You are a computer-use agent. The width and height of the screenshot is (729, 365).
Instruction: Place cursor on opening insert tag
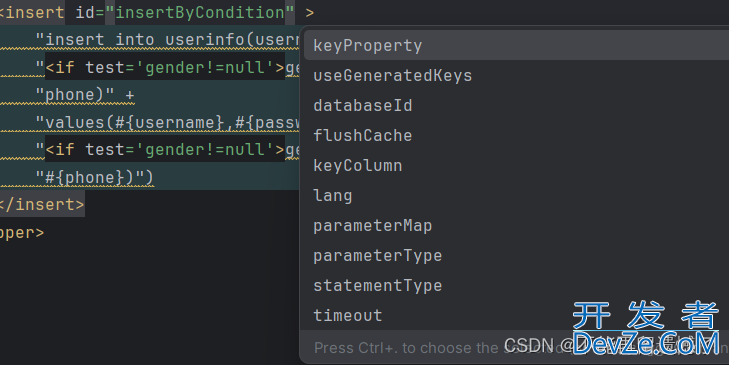pyautogui.click(x=32, y=13)
